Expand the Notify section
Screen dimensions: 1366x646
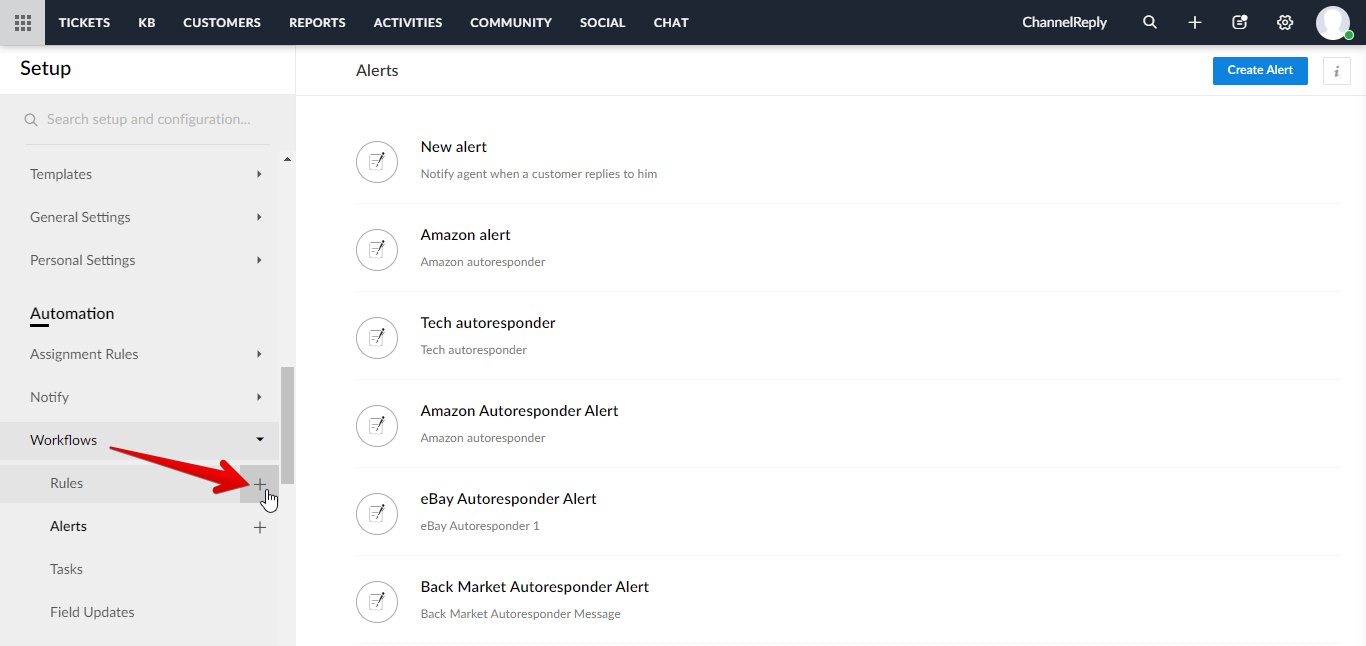[x=259, y=397]
